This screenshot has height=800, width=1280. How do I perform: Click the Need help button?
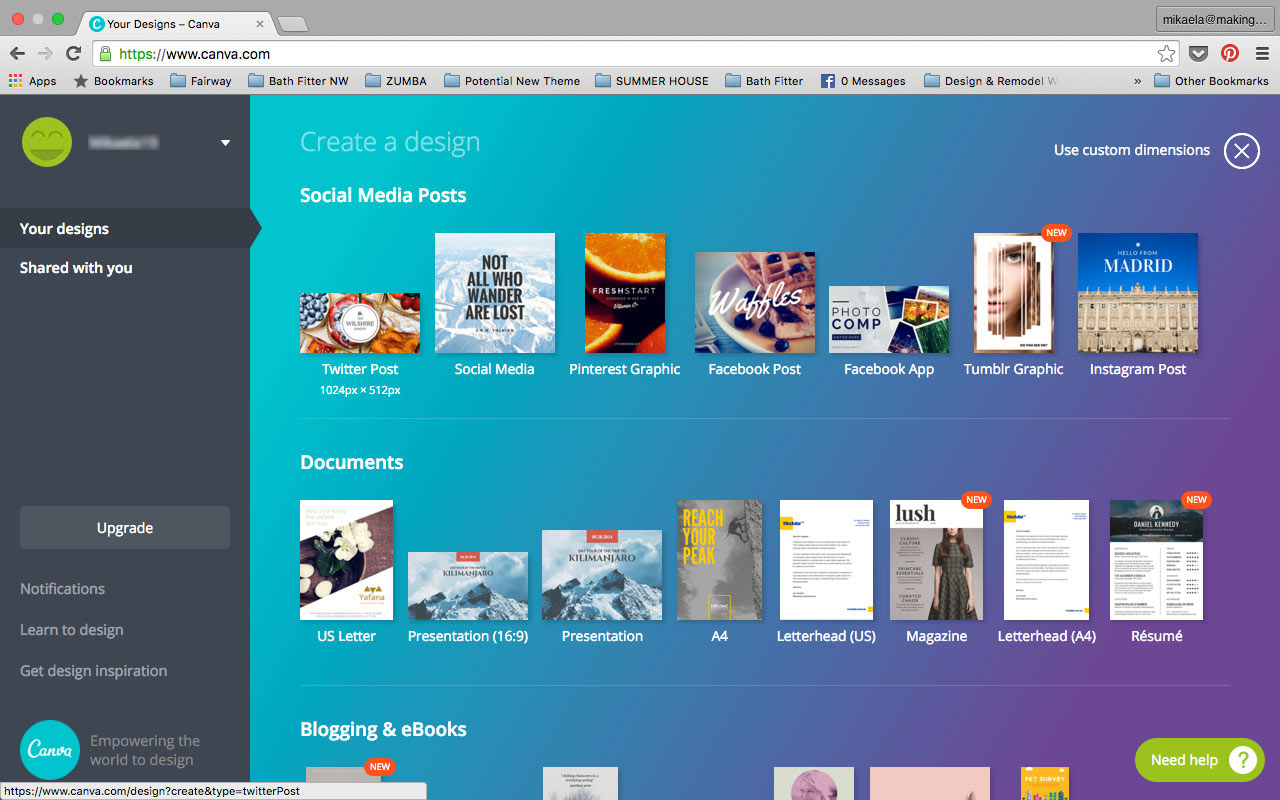[1200, 760]
